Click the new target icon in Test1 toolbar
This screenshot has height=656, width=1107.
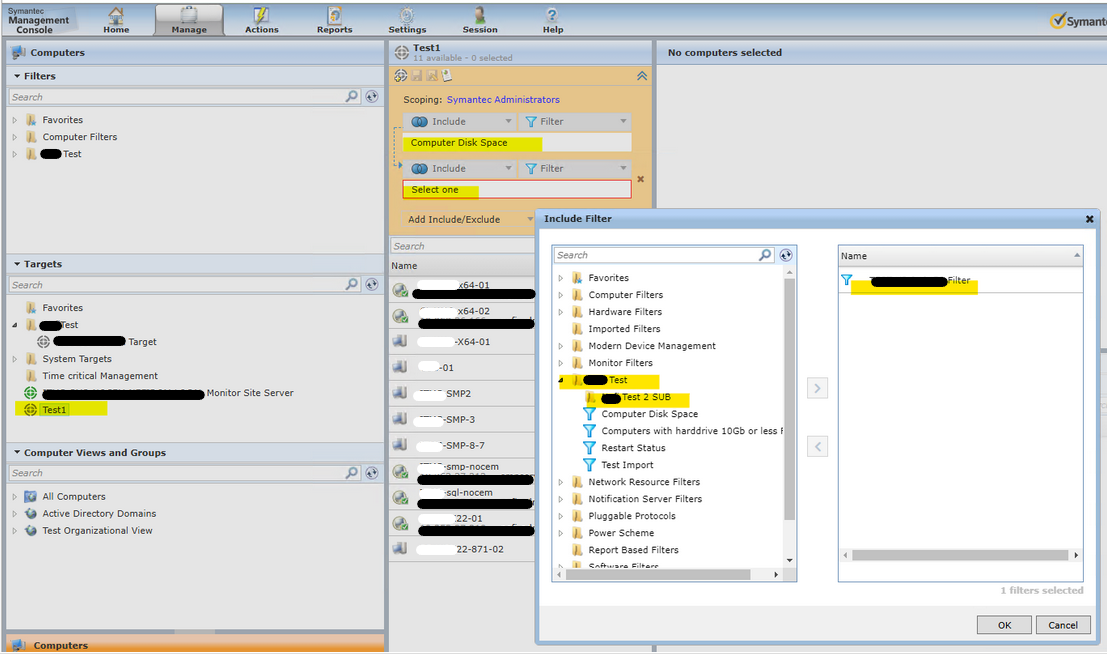[401, 75]
